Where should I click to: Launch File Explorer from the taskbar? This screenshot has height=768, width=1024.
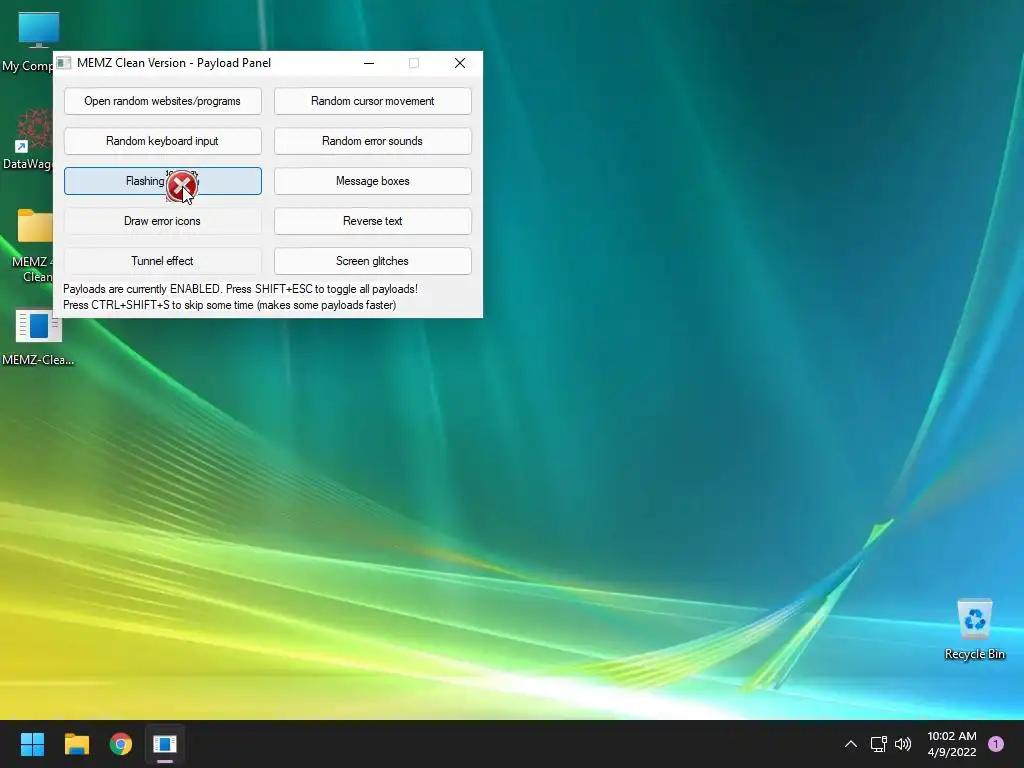click(x=76, y=744)
